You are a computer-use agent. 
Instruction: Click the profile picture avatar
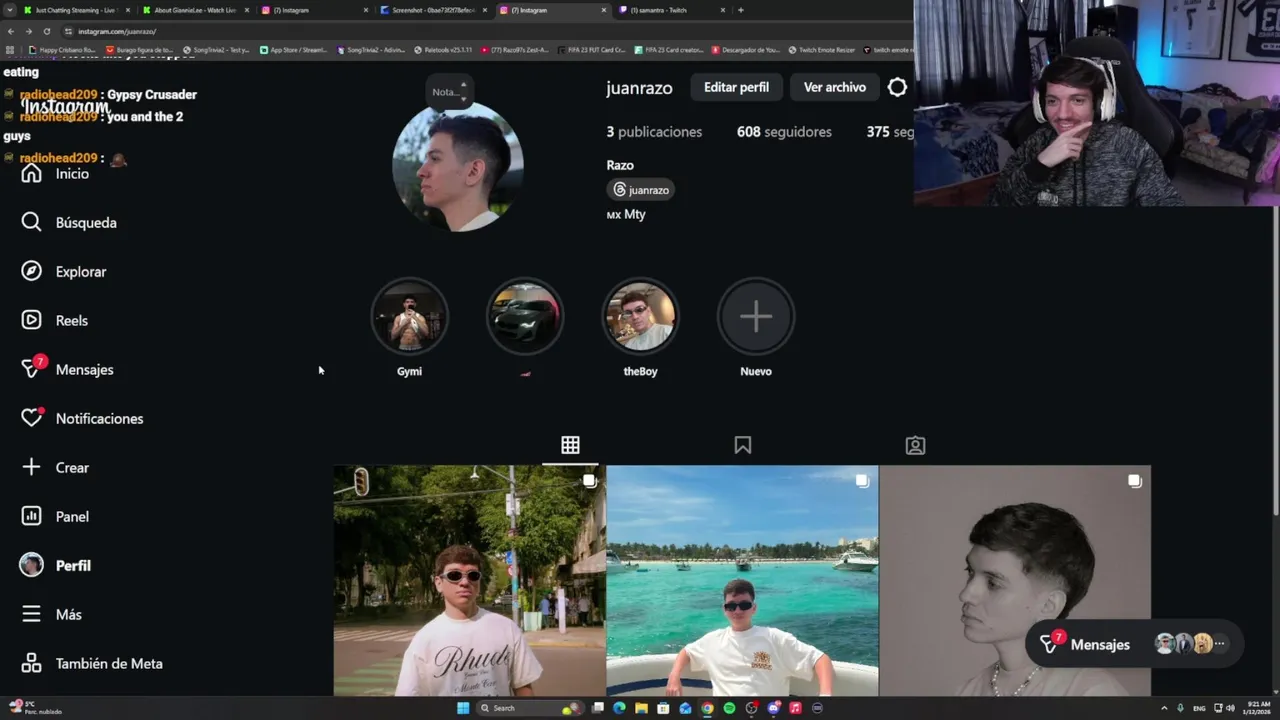458,166
